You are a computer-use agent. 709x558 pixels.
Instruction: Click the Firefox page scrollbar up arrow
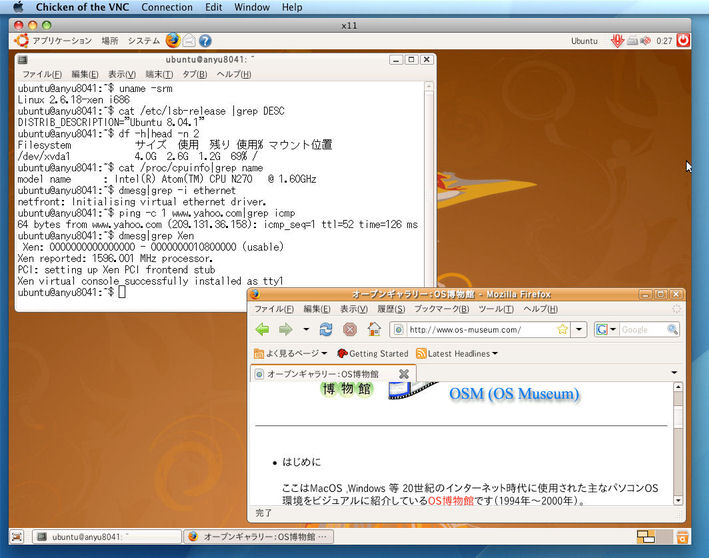(x=678, y=387)
